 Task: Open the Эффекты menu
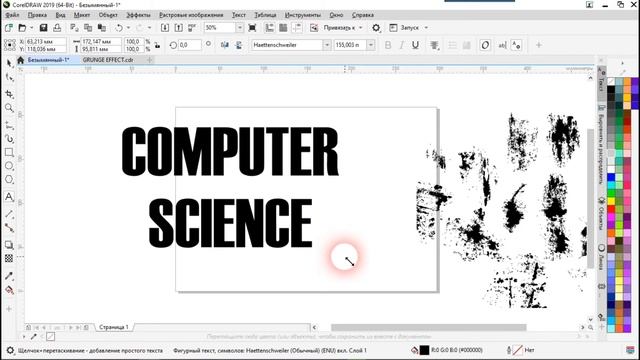click(x=138, y=15)
